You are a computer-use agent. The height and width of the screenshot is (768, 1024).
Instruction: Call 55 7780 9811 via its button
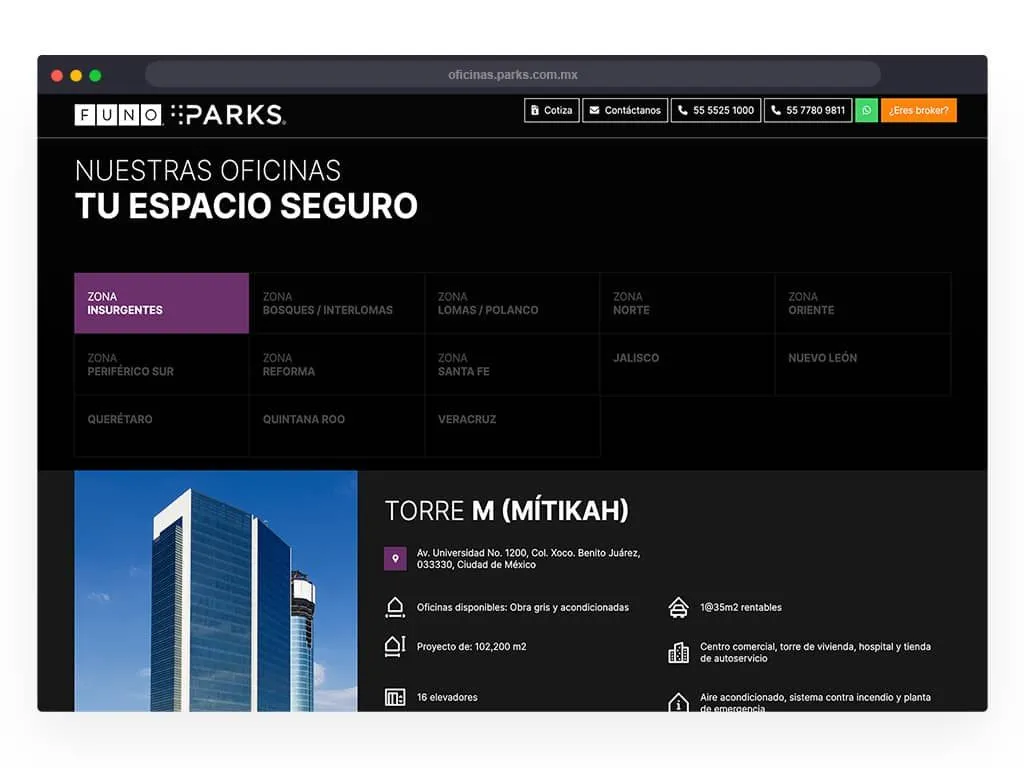tap(808, 110)
